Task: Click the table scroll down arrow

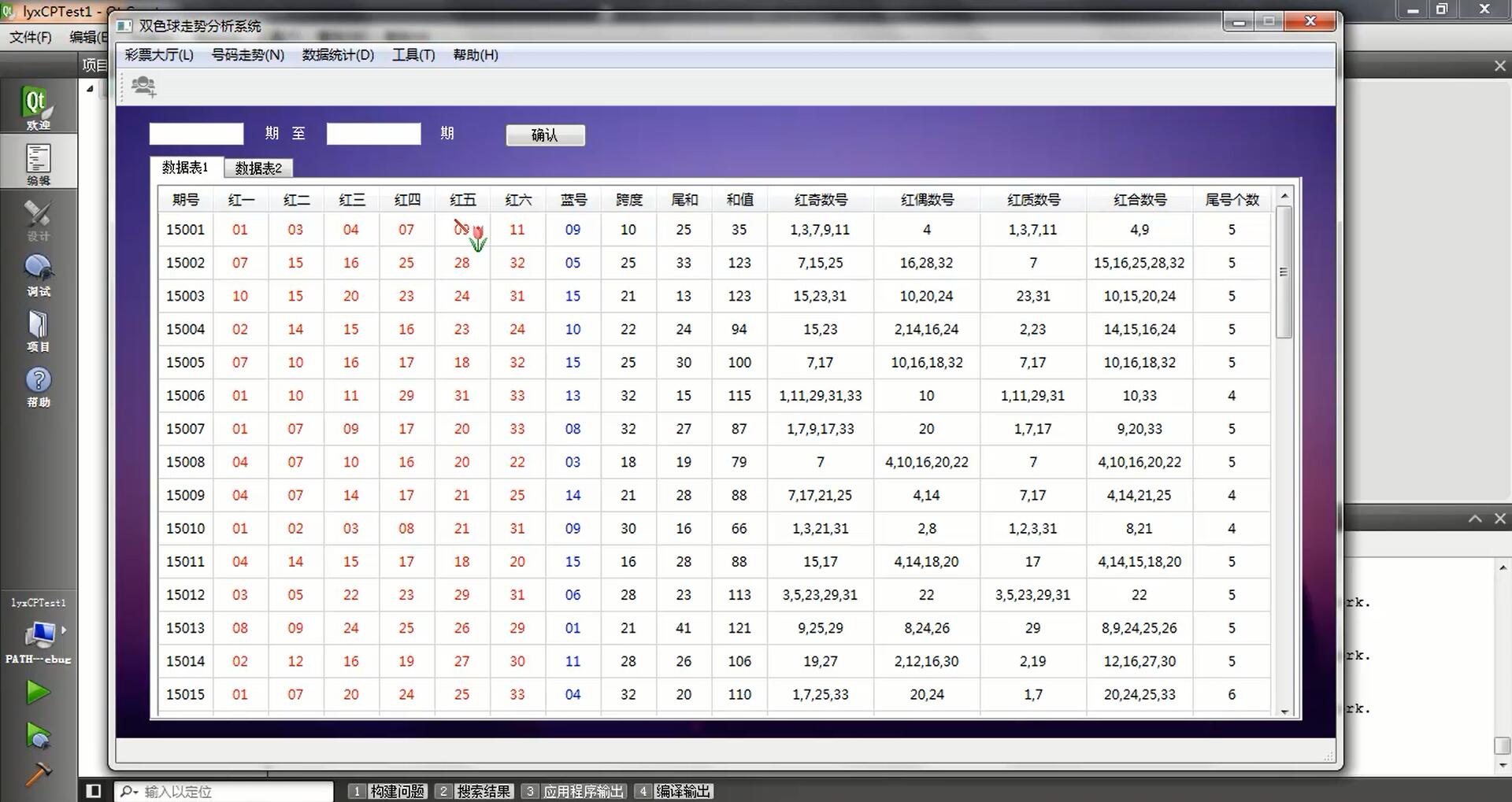Action: tap(1284, 711)
